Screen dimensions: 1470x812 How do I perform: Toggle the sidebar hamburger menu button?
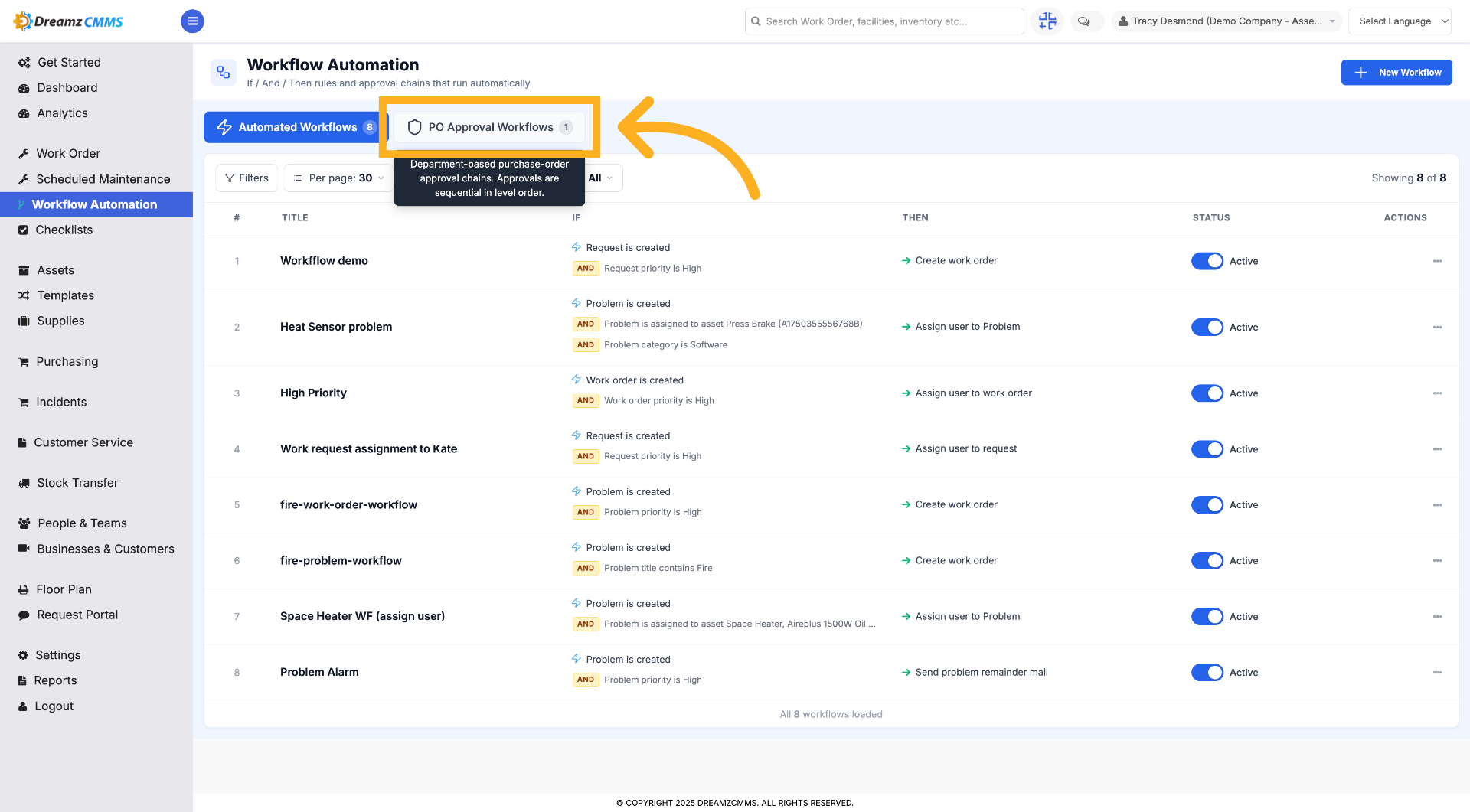click(192, 21)
